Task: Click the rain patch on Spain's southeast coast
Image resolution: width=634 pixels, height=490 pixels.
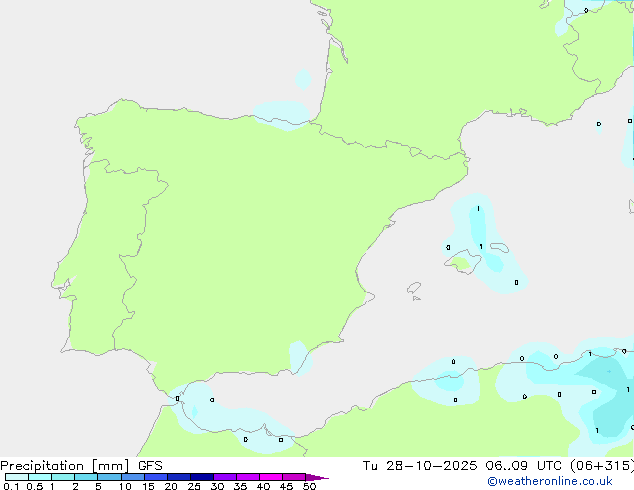Action: coord(298,355)
